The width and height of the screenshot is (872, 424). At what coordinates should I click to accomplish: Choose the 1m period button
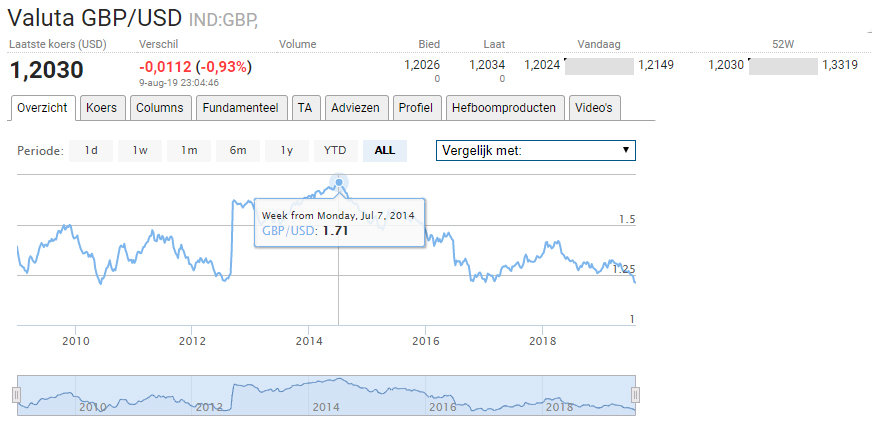[189, 151]
